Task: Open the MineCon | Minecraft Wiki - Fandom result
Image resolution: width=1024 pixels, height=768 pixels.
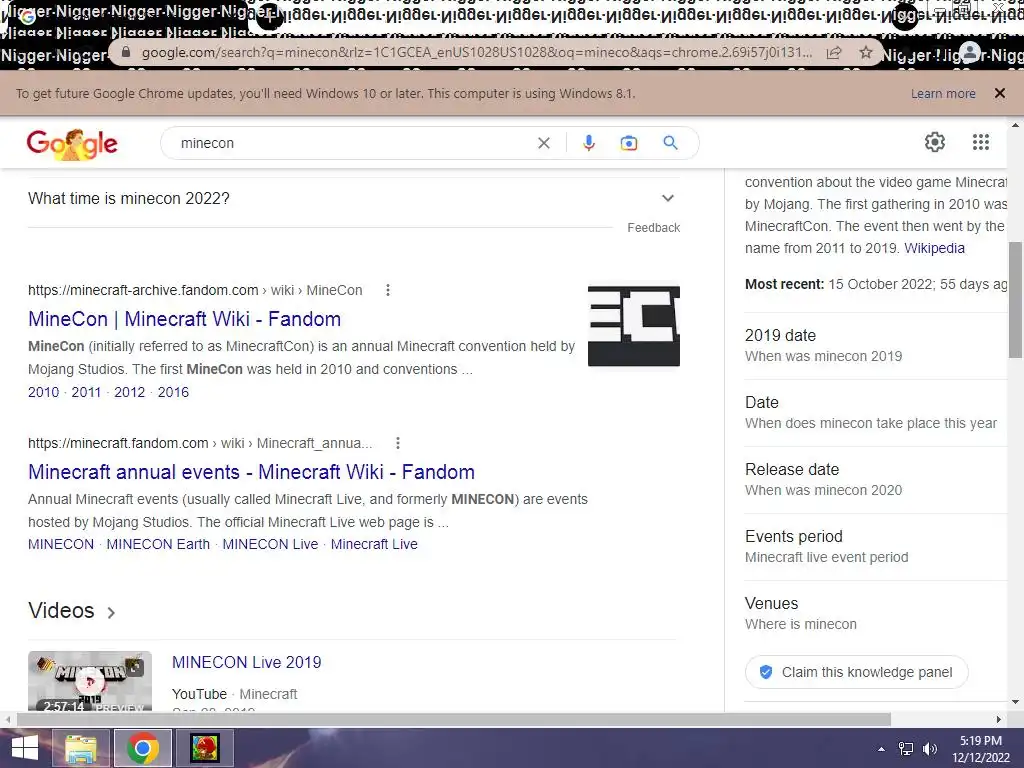Action: [x=184, y=319]
